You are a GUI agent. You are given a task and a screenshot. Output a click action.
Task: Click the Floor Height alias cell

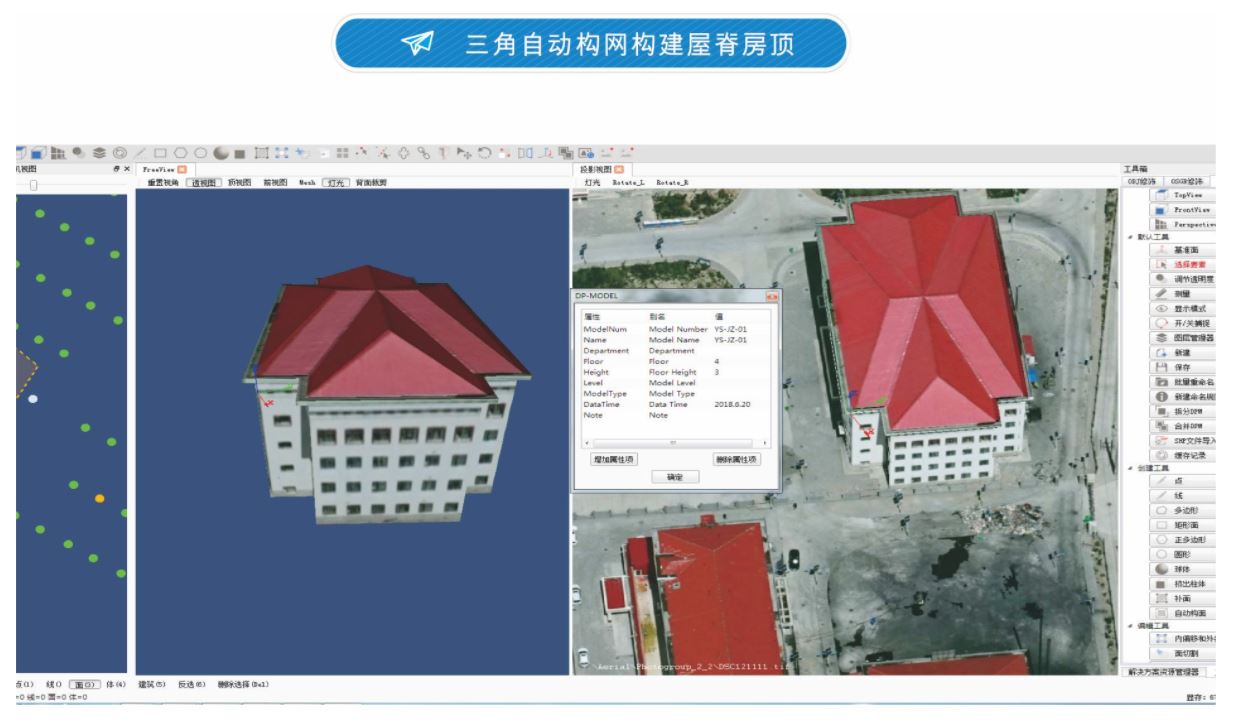[672, 372]
